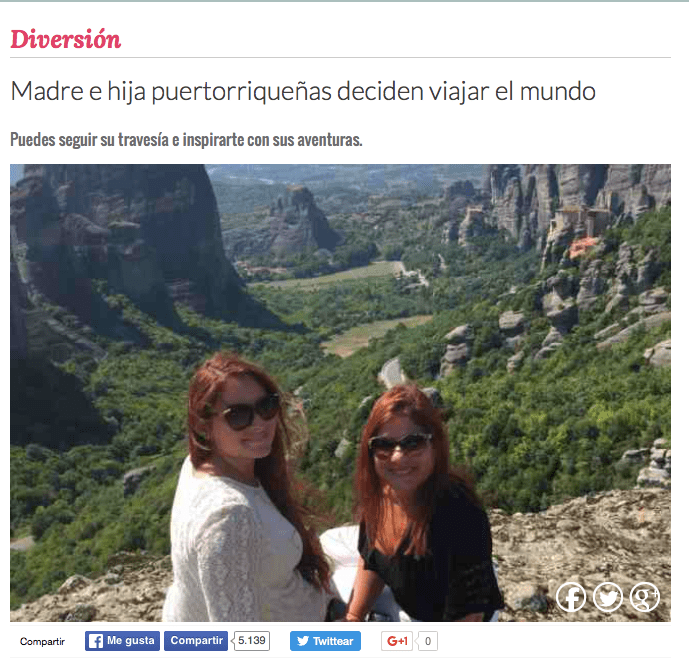Image resolution: width=689 pixels, height=658 pixels.
Task: Click the Google +1 count bubble showing 0
Action: [427, 641]
